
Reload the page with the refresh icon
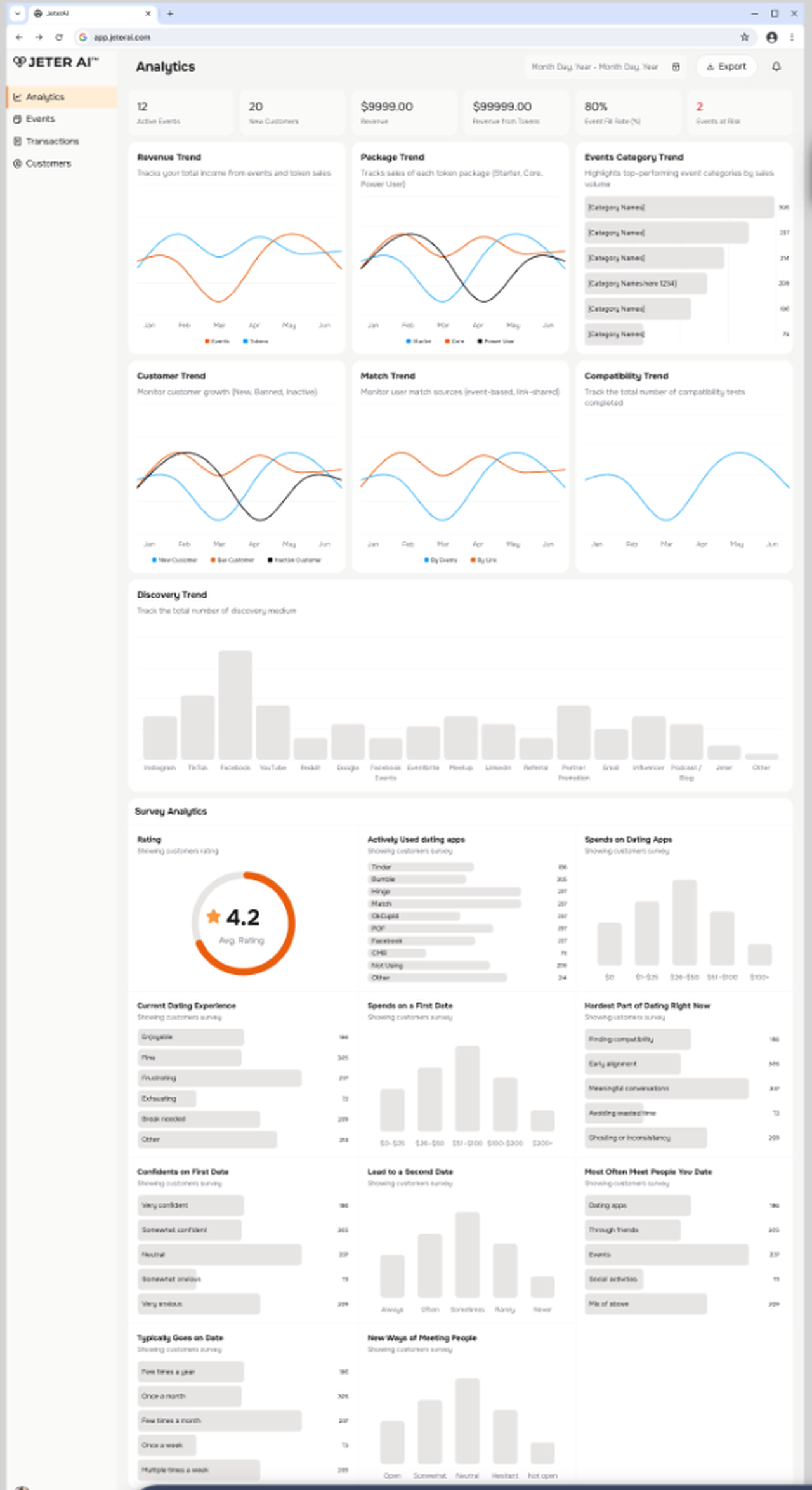pos(59,37)
